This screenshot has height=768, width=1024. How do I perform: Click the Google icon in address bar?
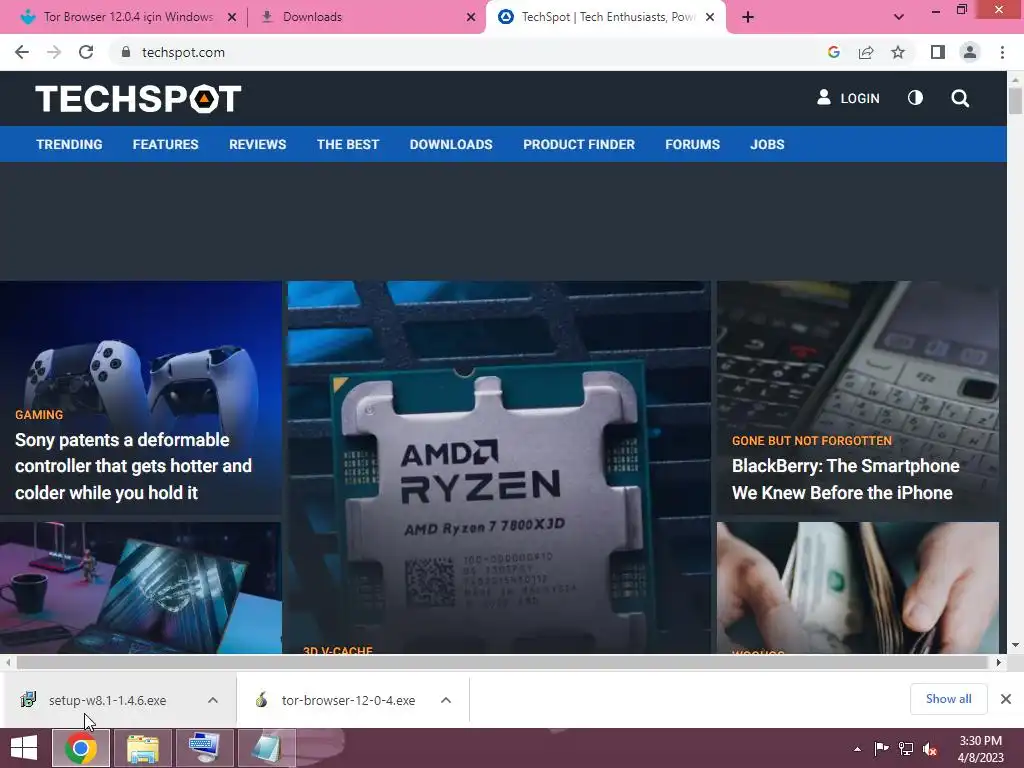point(833,52)
